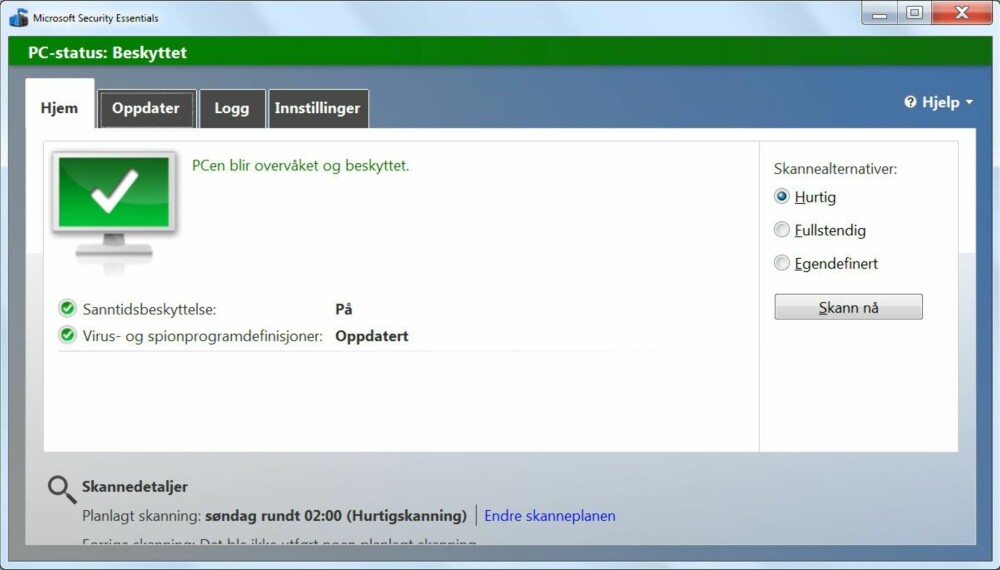Click the 'Skannedetaljer' heading
Viewport: 1000px width, 570px height.
coord(135,487)
